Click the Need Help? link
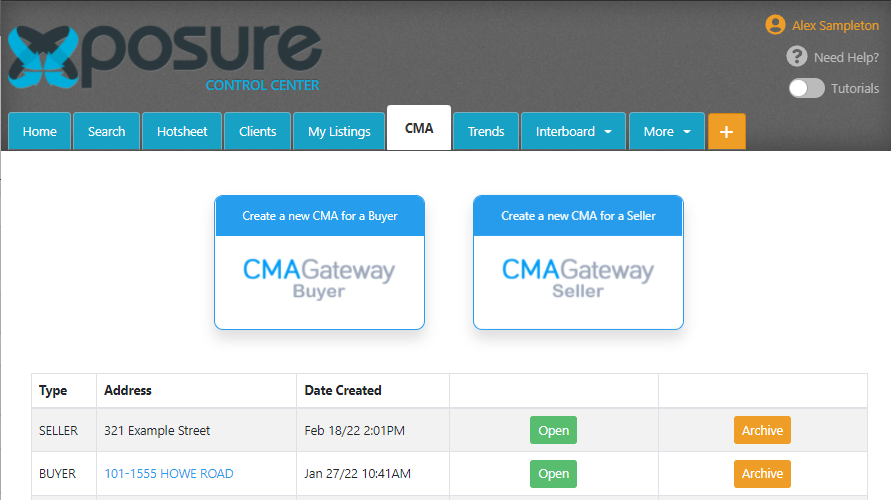The width and height of the screenshot is (891, 500). click(x=846, y=57)
